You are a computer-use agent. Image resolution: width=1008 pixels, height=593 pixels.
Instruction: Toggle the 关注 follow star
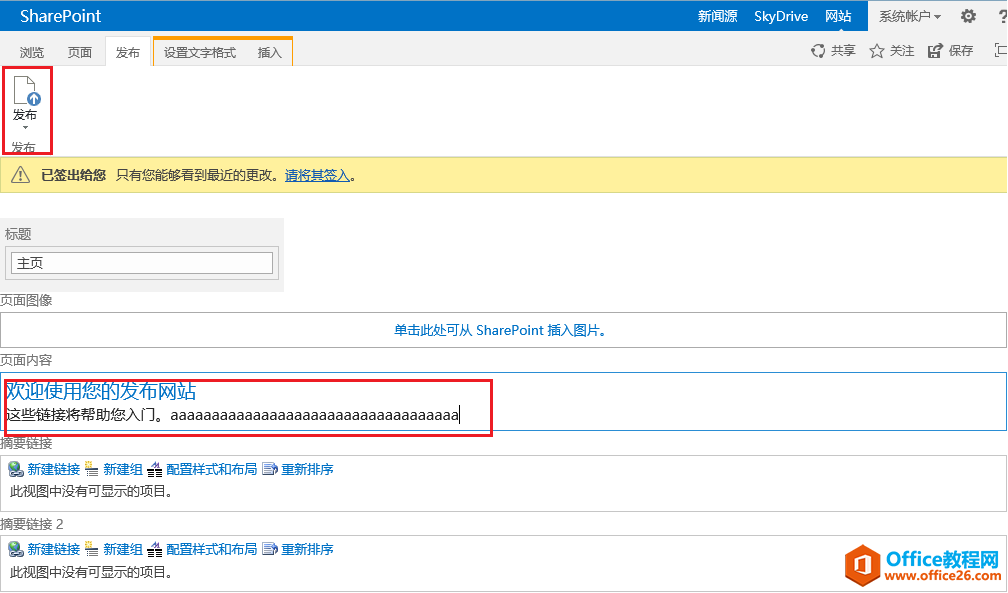pyautogui.click(x=875, y=50)
